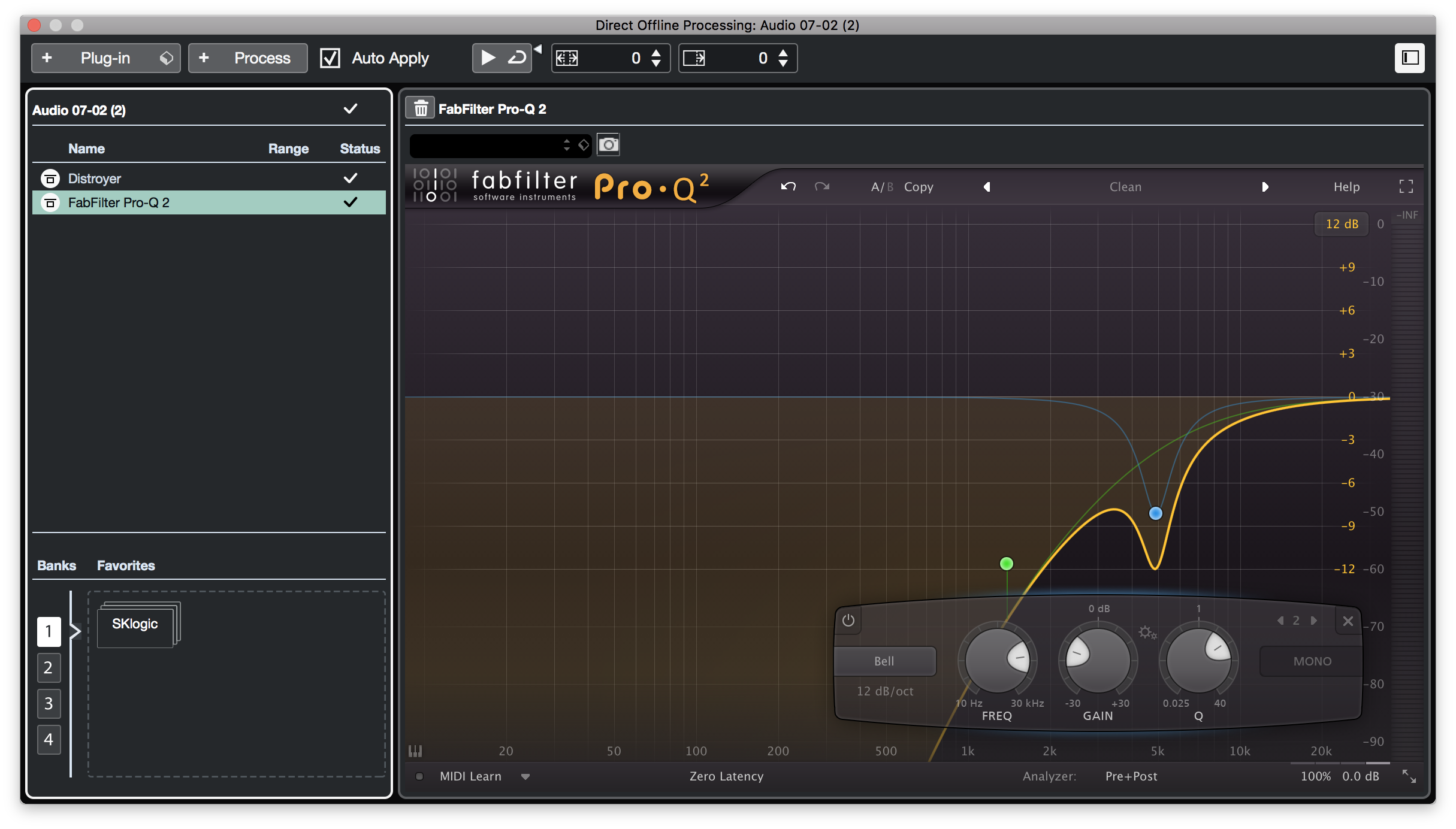Go to previous band arrow

pyautogui.click(x=1280, y=621)
